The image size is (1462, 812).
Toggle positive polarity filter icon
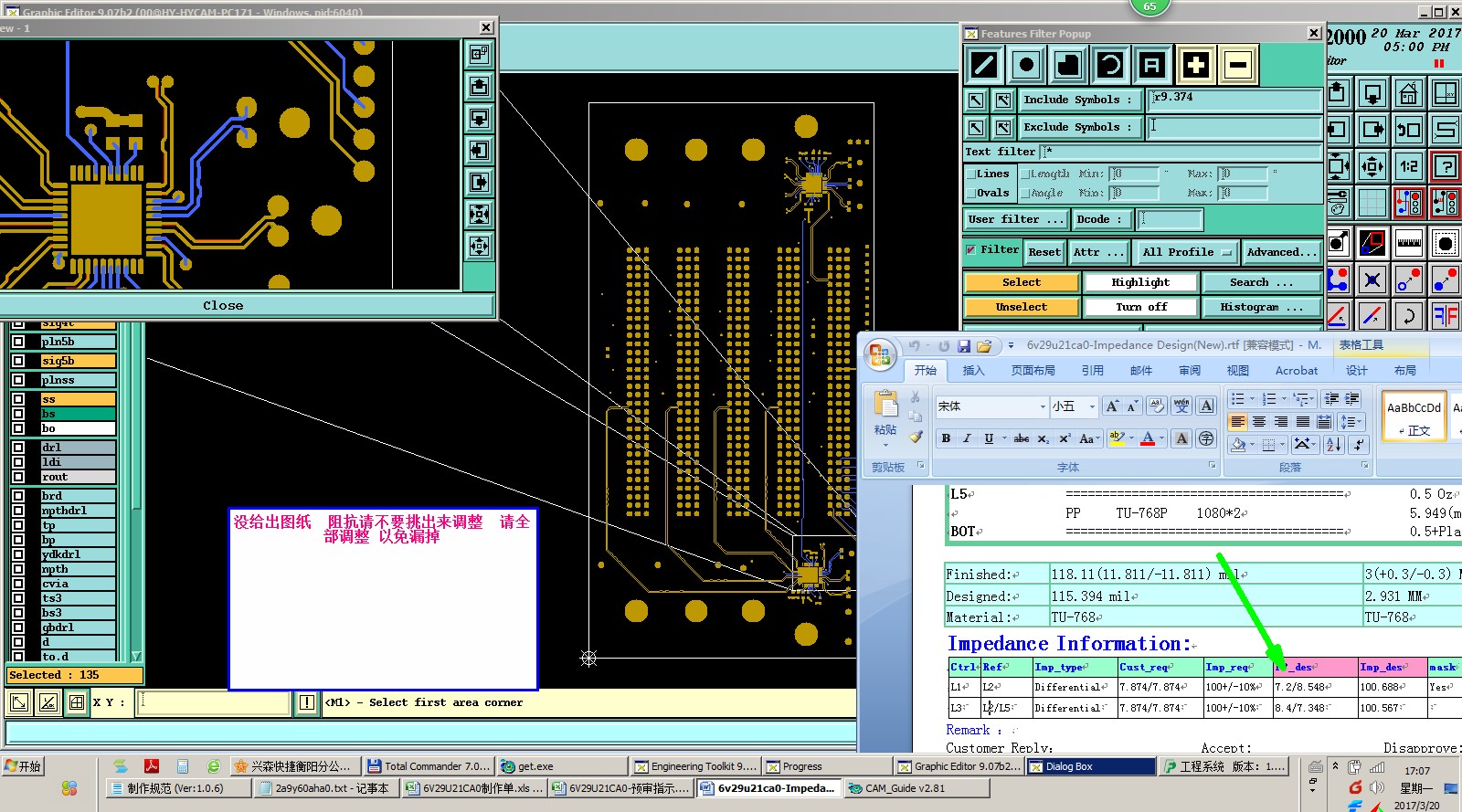(1195, 65)
